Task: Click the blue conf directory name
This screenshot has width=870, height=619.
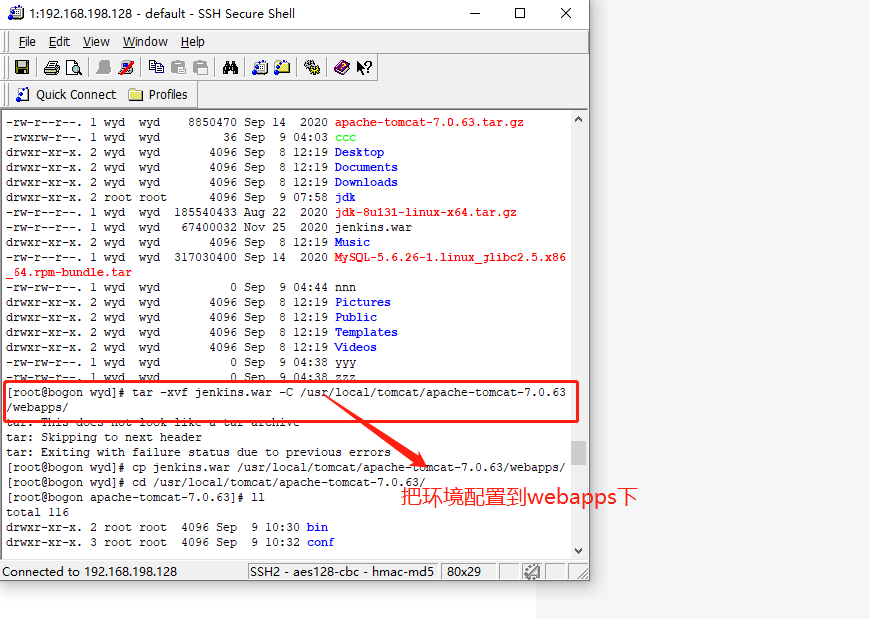Action: click(320, 542)
